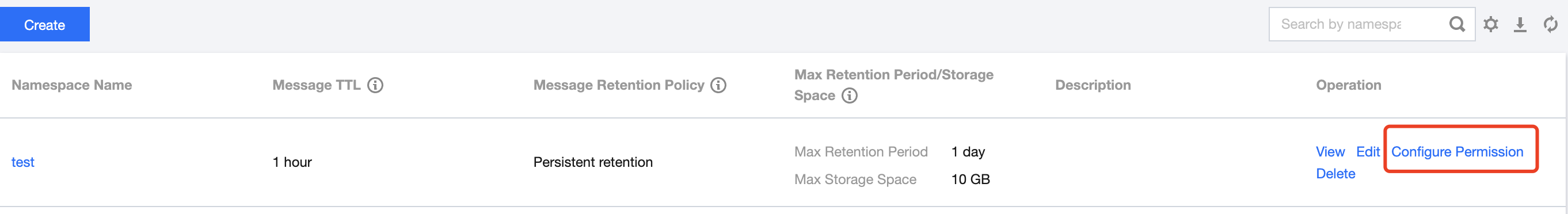Focus the Search by namespace field
This screenshot has width=1568, height=214.
pyautogui.click(x=1357, y=24)
